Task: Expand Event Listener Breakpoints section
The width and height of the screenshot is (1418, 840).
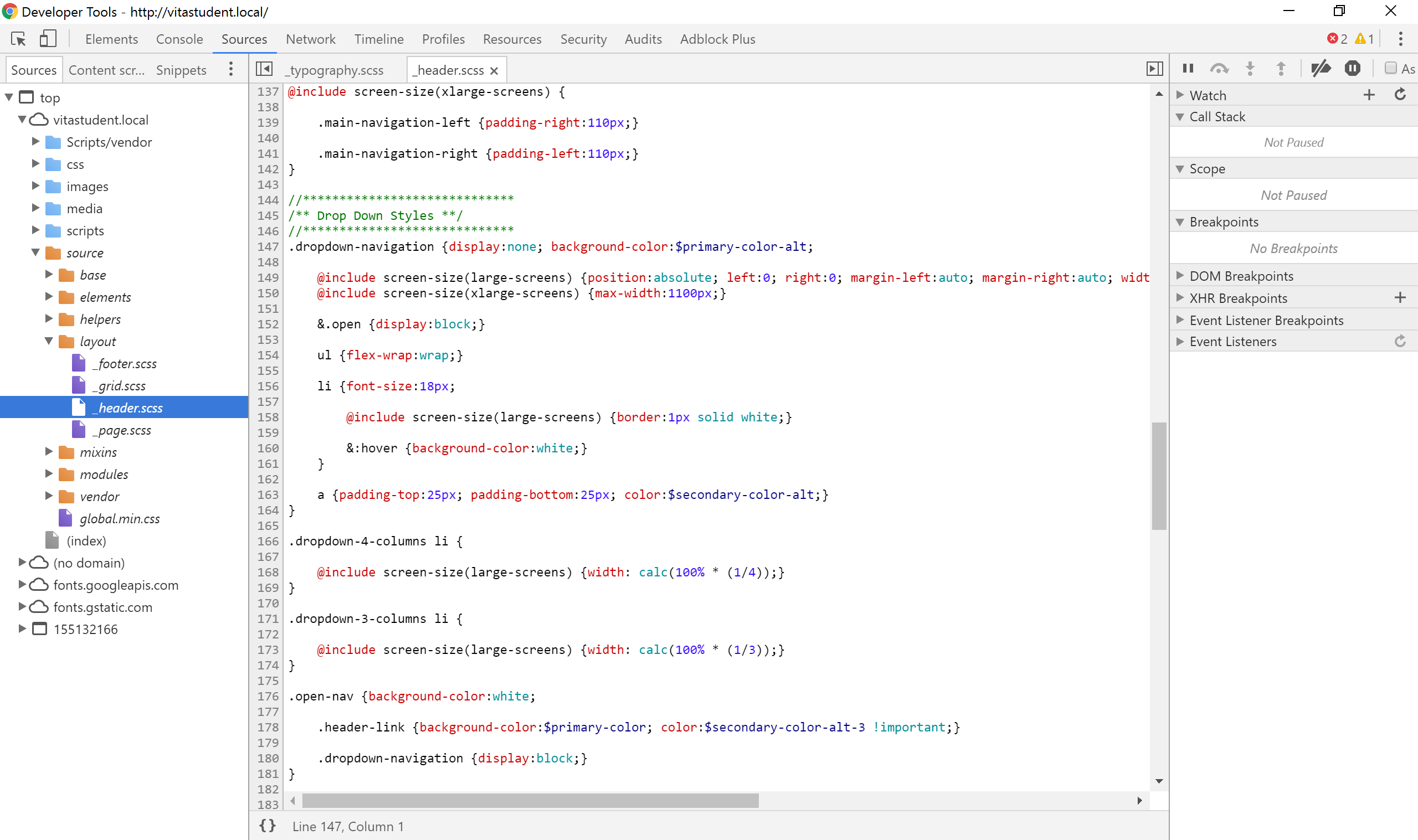Action: click(x=1180, y=320)
